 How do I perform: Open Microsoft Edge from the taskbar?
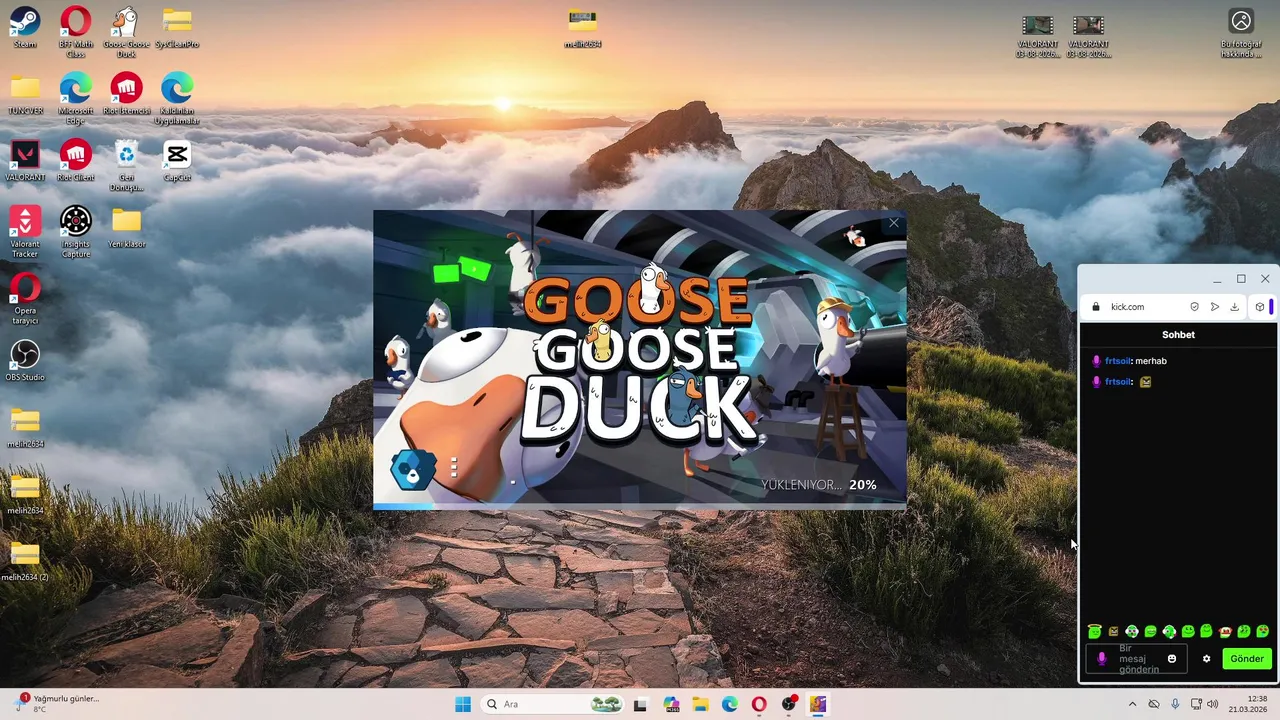pos(730,704)
